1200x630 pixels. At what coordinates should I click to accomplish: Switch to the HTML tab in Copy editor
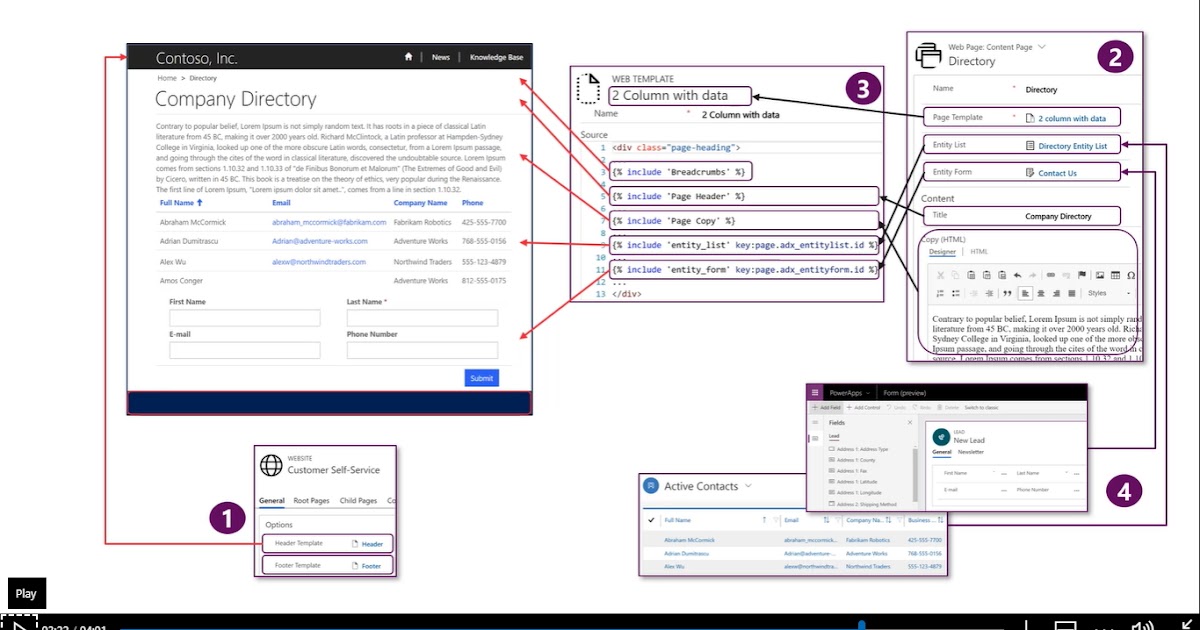pos(979,253)
